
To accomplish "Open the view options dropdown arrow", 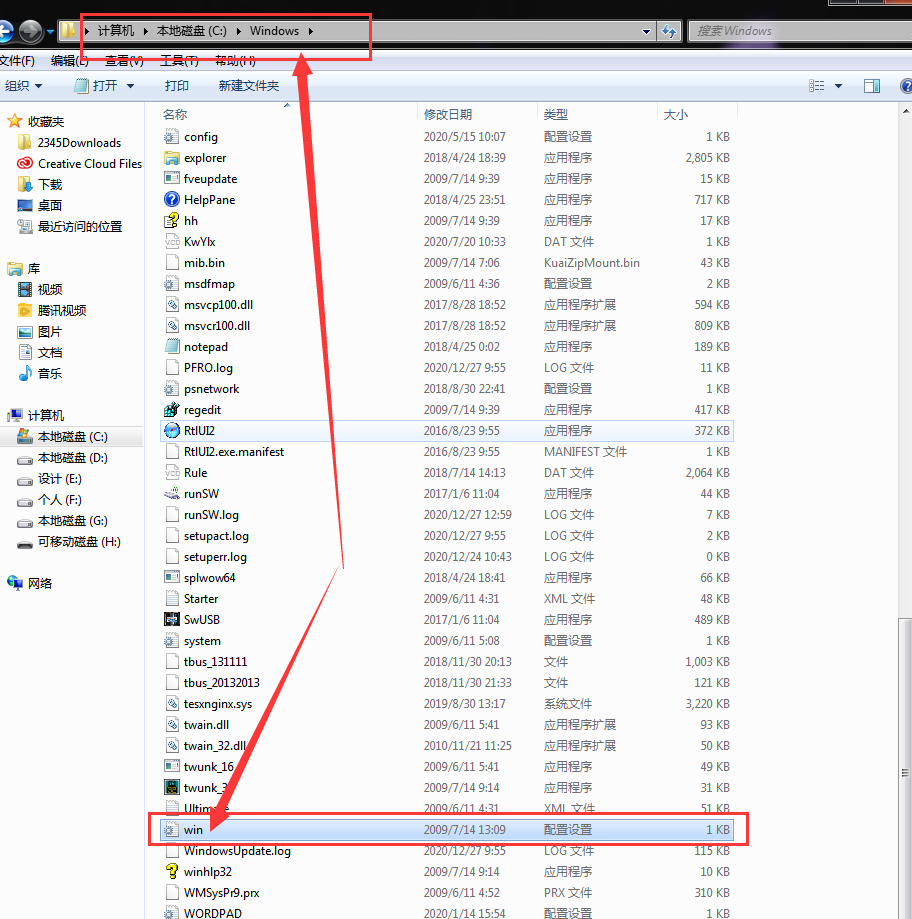I will (838, 86).
